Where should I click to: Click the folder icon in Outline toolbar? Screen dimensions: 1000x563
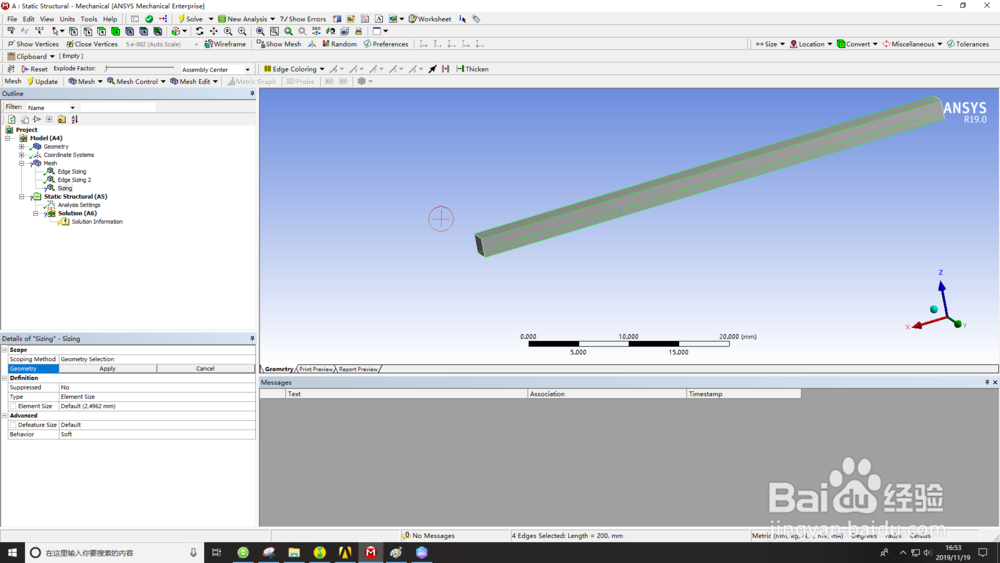tap(62, 119)
